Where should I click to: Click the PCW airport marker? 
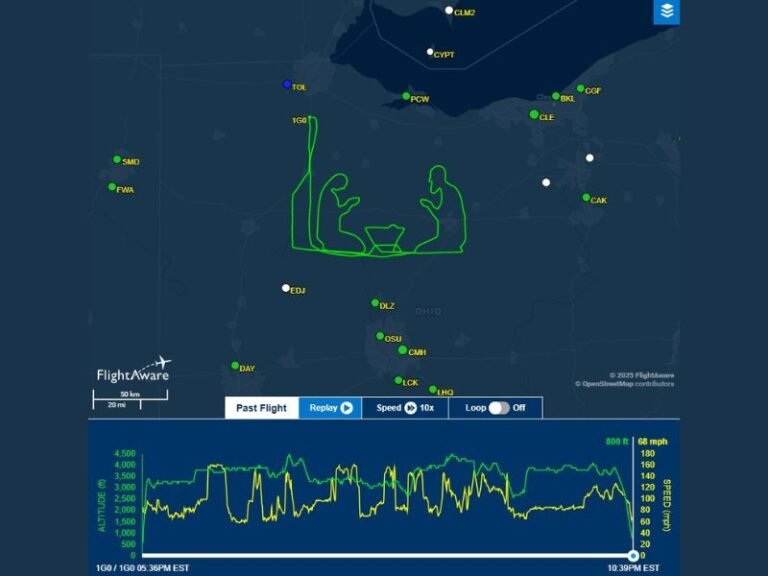(x=406, y=96)
